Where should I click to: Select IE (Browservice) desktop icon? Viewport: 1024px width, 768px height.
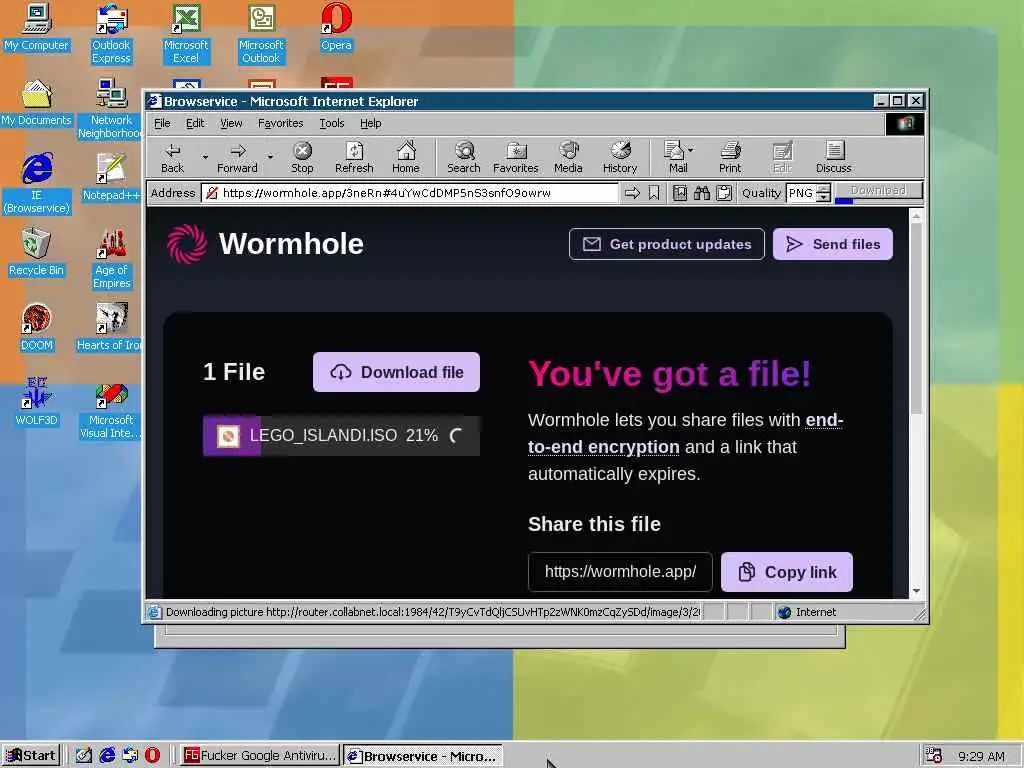[37, 184]
